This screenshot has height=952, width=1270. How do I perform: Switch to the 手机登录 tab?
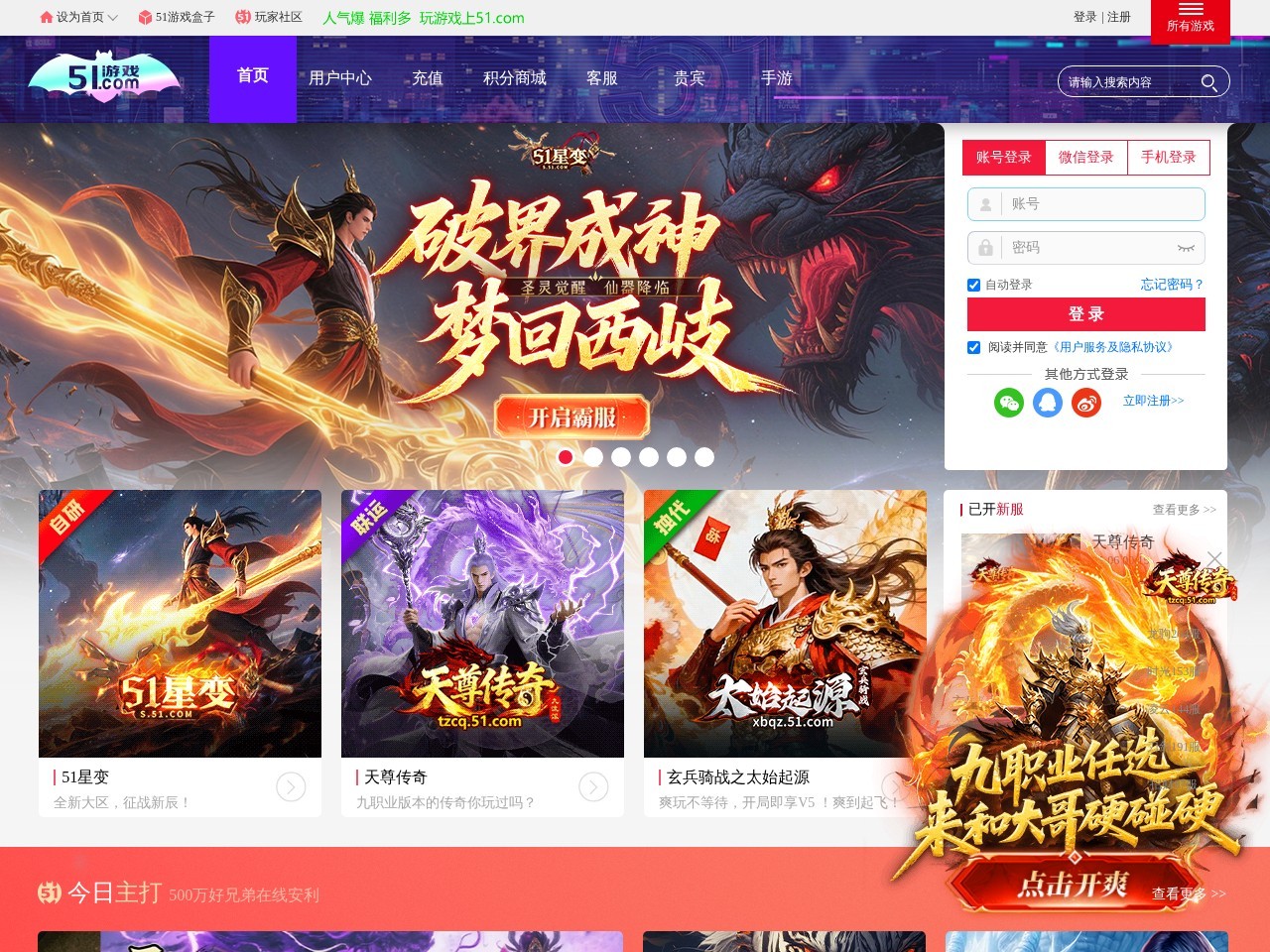(x=1169, y=157)
